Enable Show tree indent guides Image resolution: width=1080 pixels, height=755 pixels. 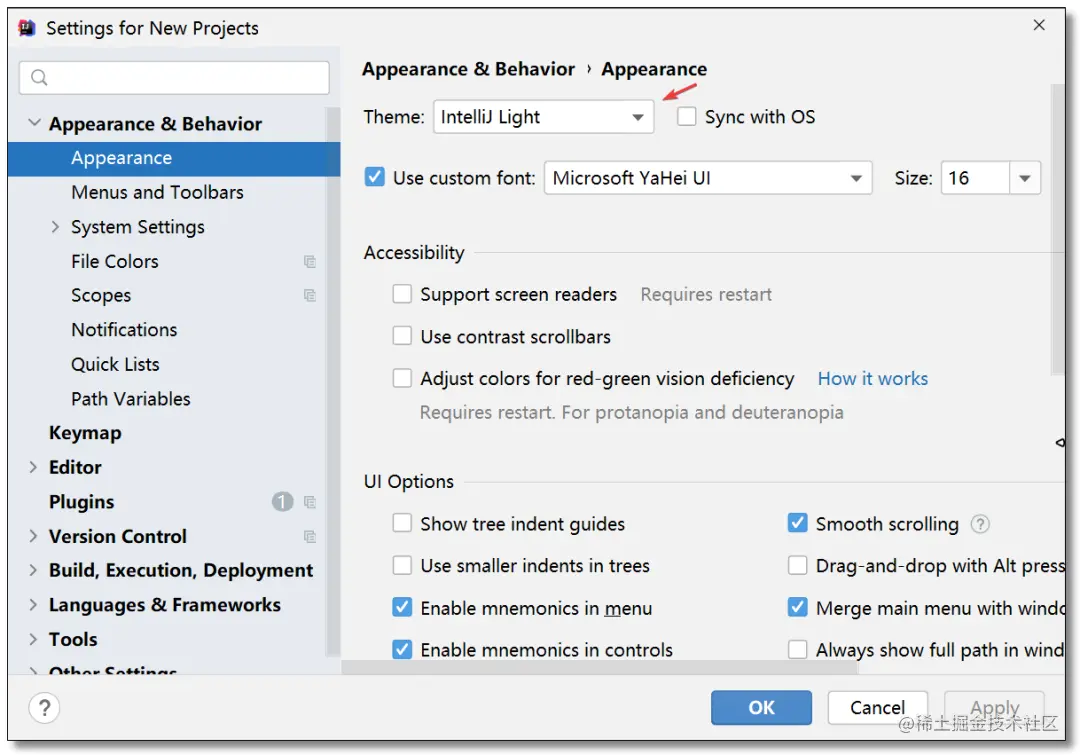click(402, 523)
